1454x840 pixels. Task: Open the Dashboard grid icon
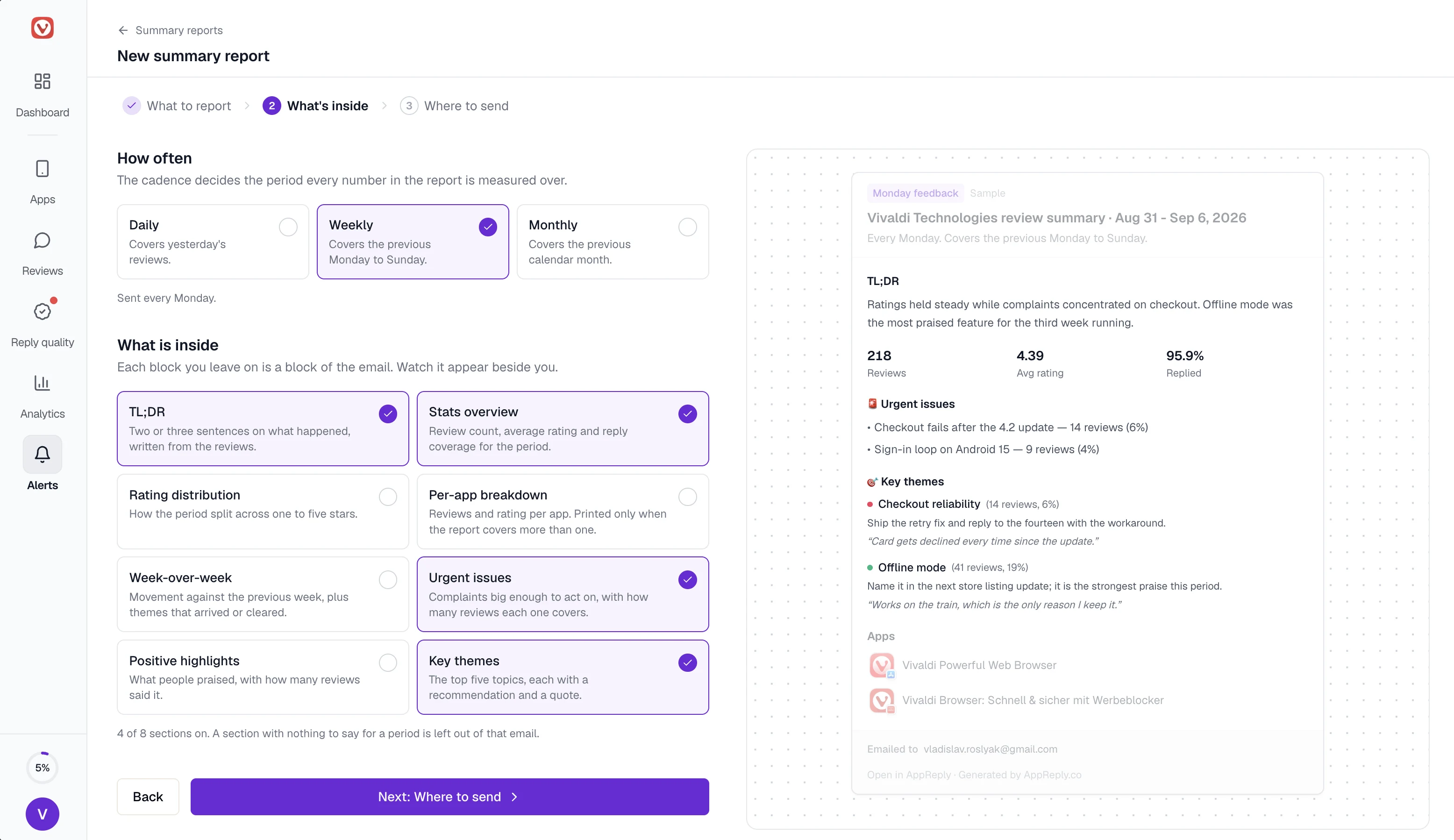click(42, 81)
